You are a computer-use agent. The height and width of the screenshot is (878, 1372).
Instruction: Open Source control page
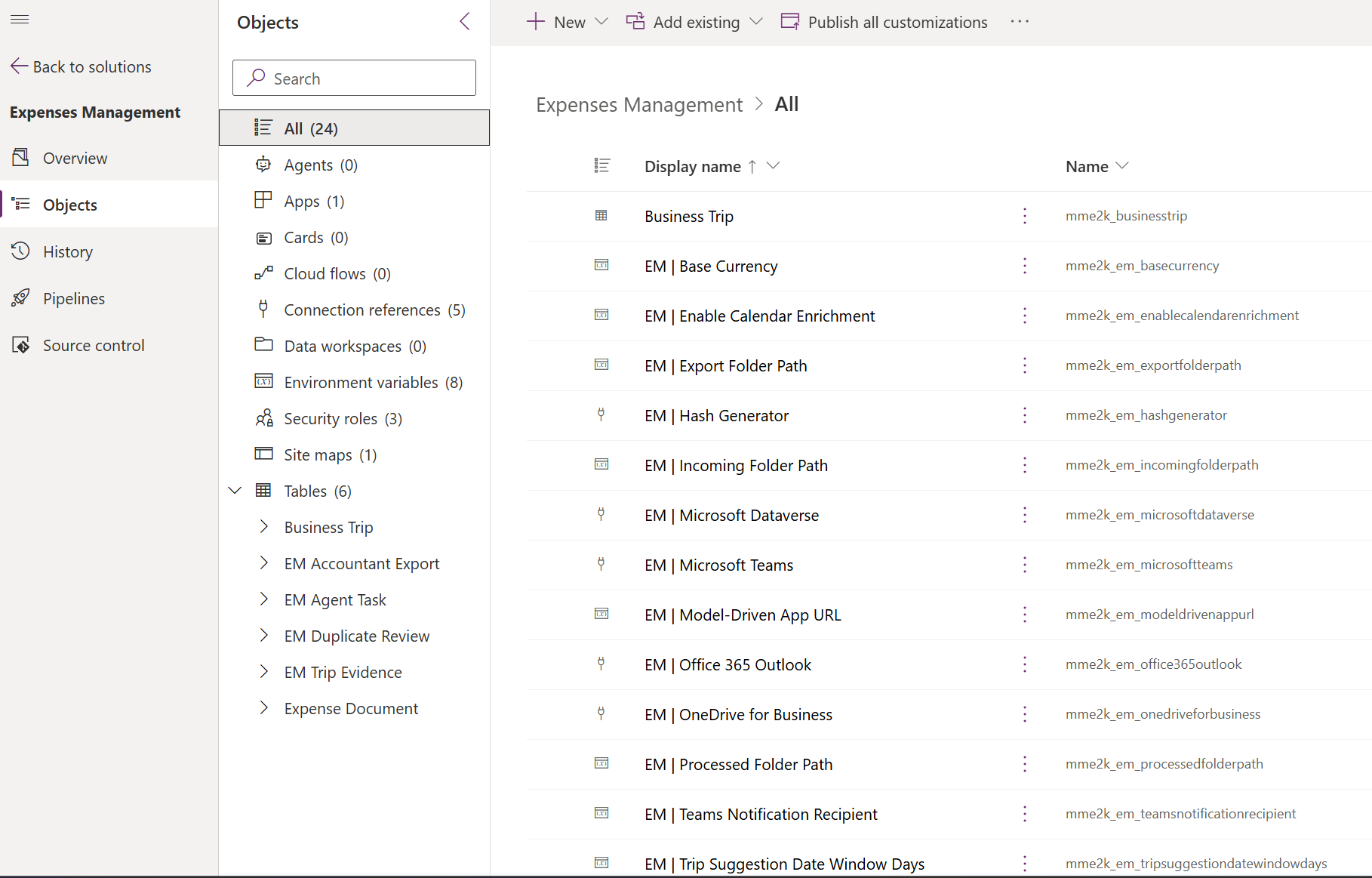[109, 345]
